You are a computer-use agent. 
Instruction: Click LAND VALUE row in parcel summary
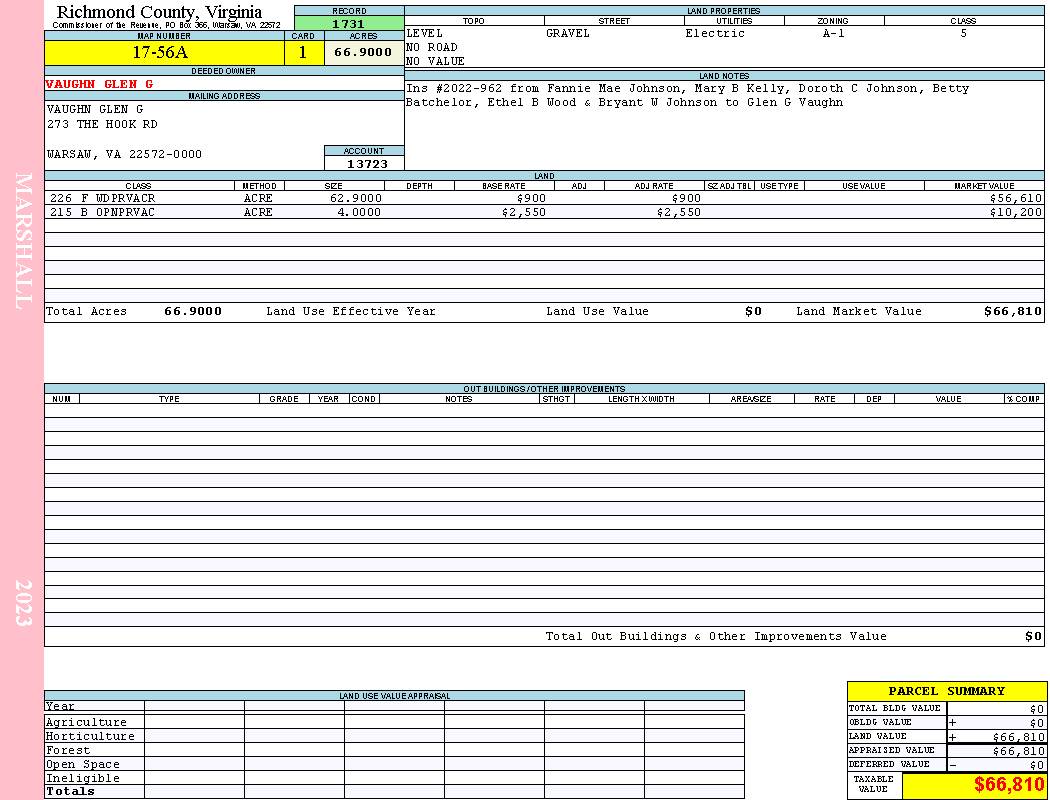coord(946,736)
